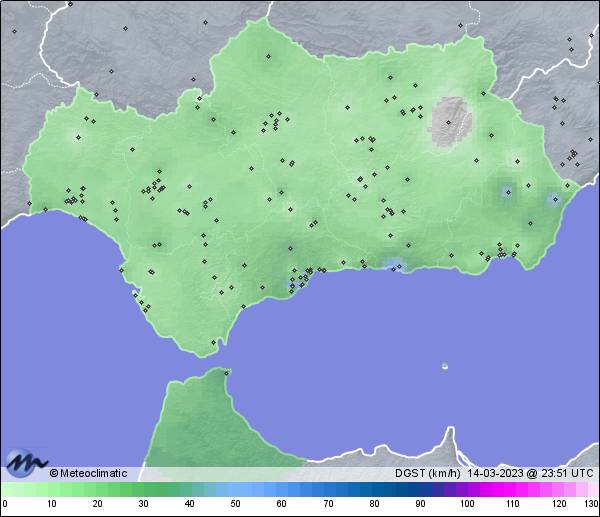Screen dimensions: 600x517
Task: Click the scale value 110
Action: tap(513, 503)
